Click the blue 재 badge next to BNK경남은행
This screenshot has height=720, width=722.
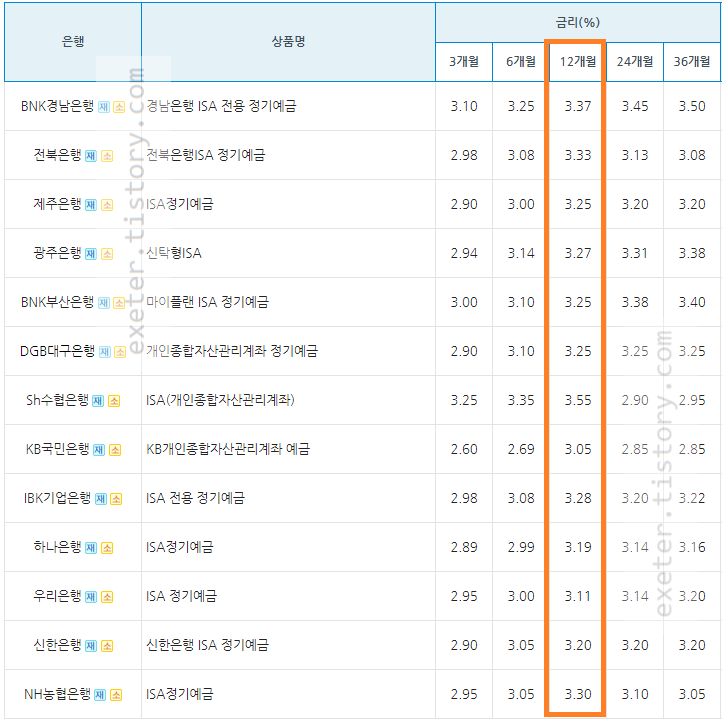pyautogui.click(x=104, y=107)
